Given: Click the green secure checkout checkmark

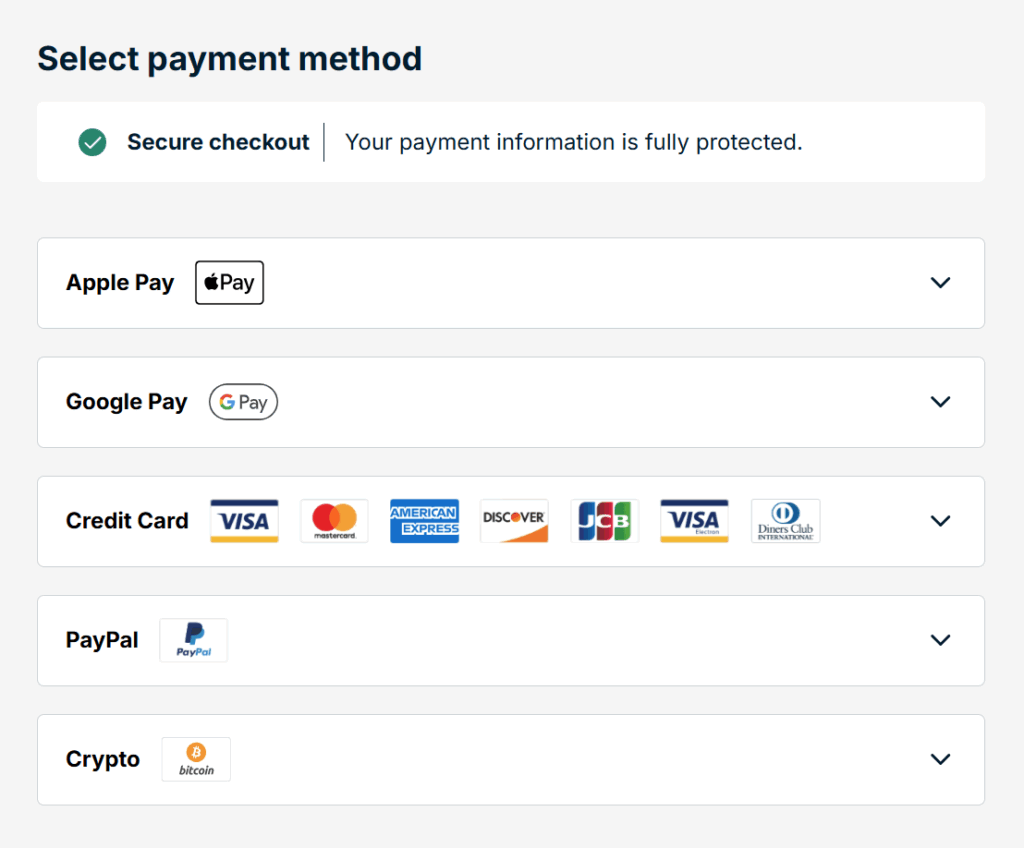Looking at the screenshot, I should click(93, 142).
